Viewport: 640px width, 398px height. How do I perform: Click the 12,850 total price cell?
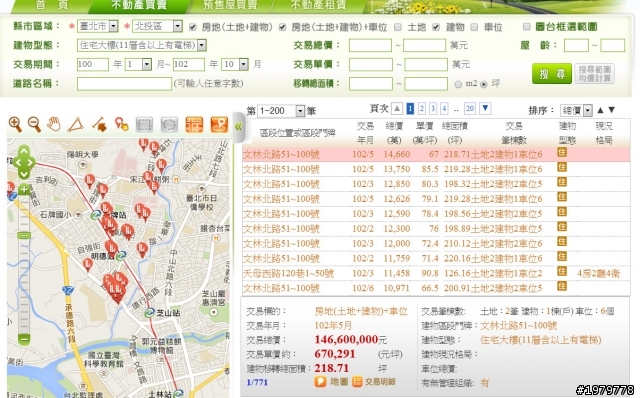[x=396, y=184]
